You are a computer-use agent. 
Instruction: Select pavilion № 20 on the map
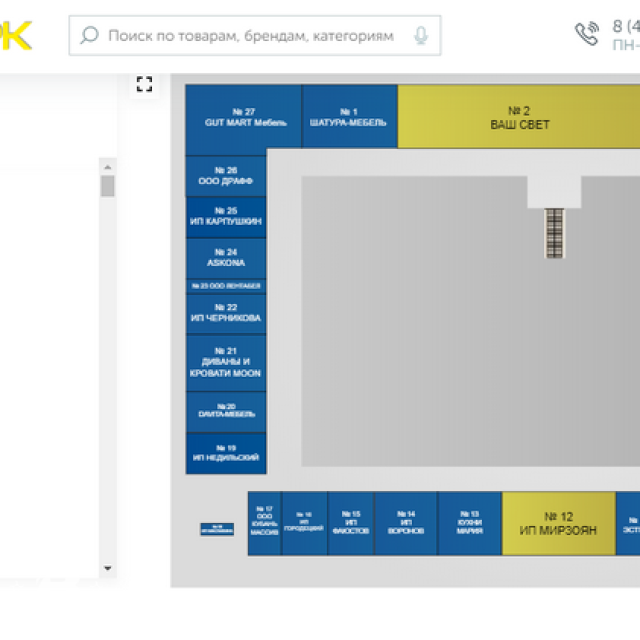(x=226, y=412)
